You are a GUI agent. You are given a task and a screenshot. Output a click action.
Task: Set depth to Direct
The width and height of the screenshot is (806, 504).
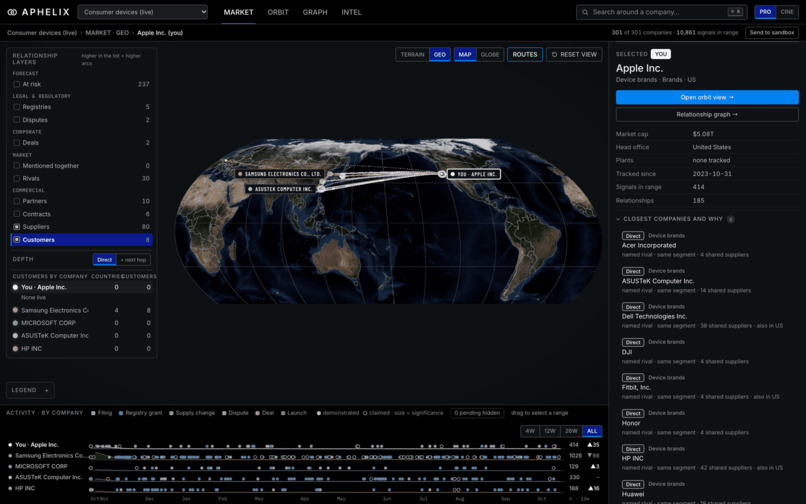104,260
